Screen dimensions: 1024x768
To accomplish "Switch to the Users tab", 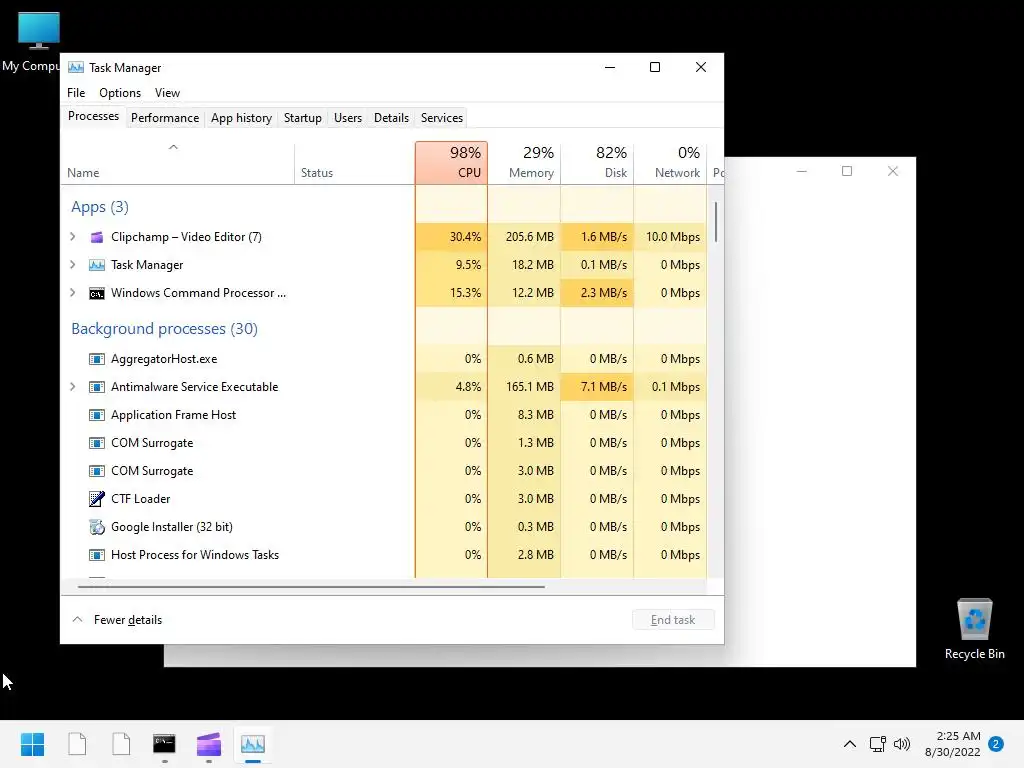I will click(x=347, y=118).
